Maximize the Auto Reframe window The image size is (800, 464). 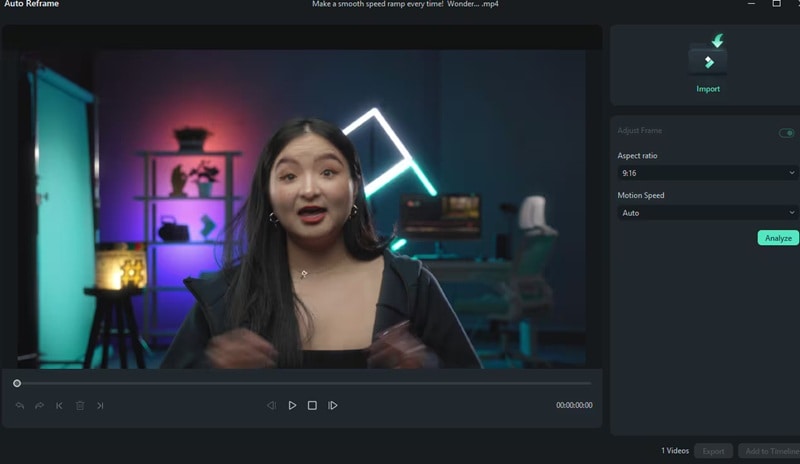pyautogui.click(x=776, y=4)
